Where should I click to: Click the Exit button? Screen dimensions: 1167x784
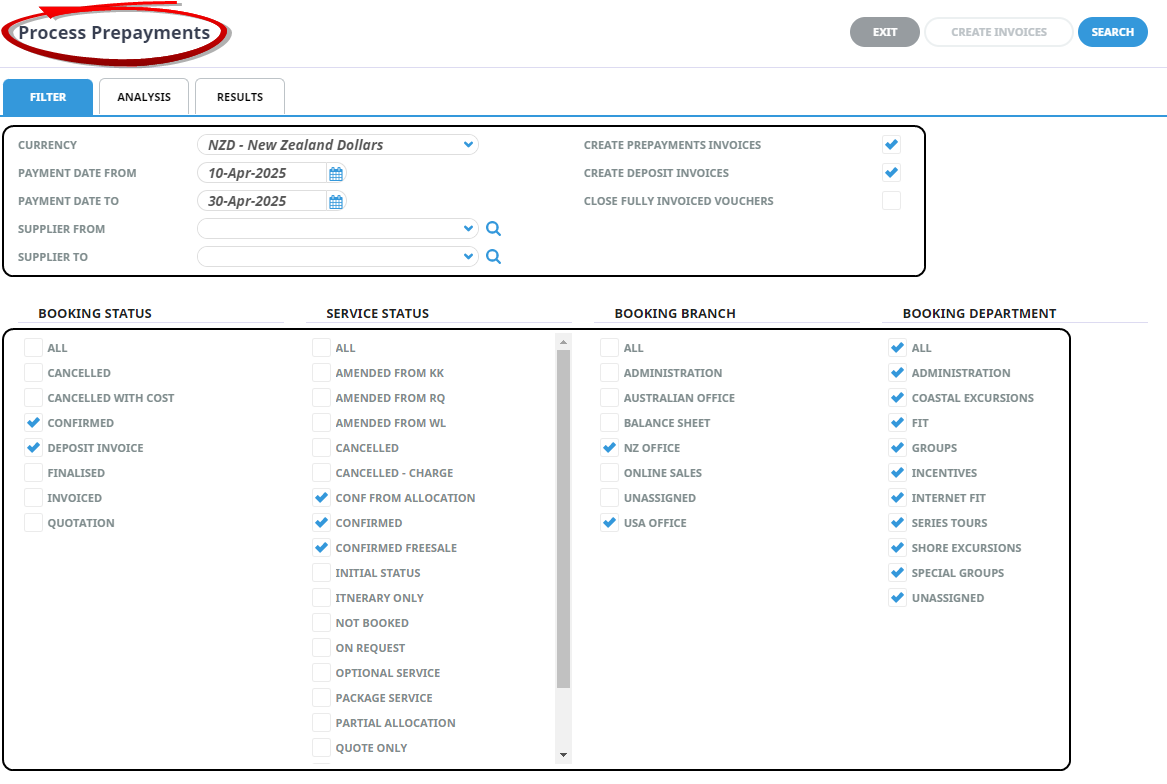coord(884,32)
